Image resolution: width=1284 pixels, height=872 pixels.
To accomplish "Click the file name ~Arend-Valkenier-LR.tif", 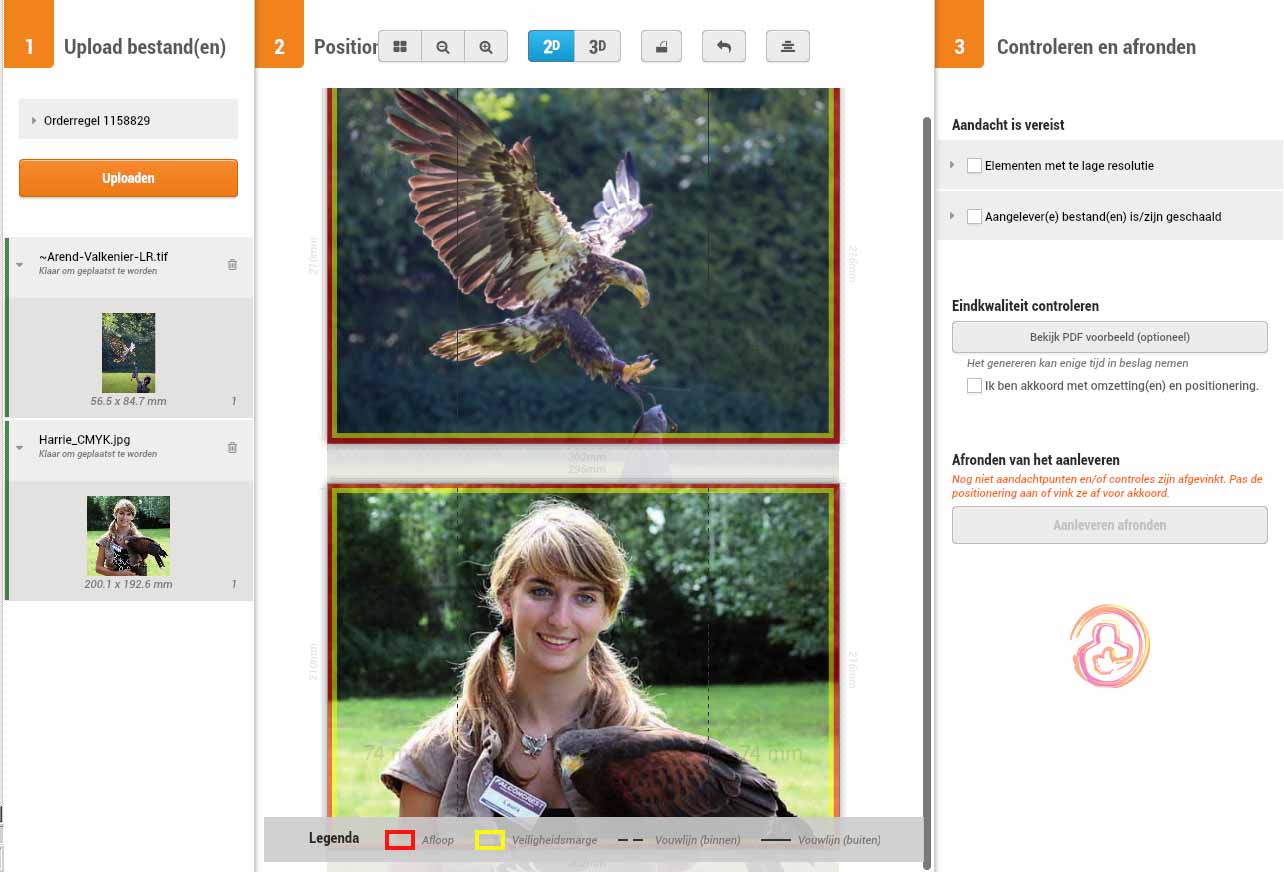I will [103, 257].
